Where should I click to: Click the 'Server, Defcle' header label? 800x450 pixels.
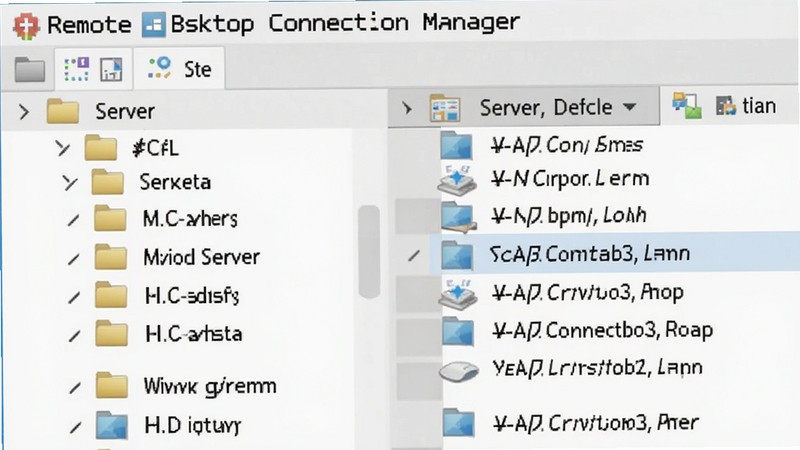(546, 108)
